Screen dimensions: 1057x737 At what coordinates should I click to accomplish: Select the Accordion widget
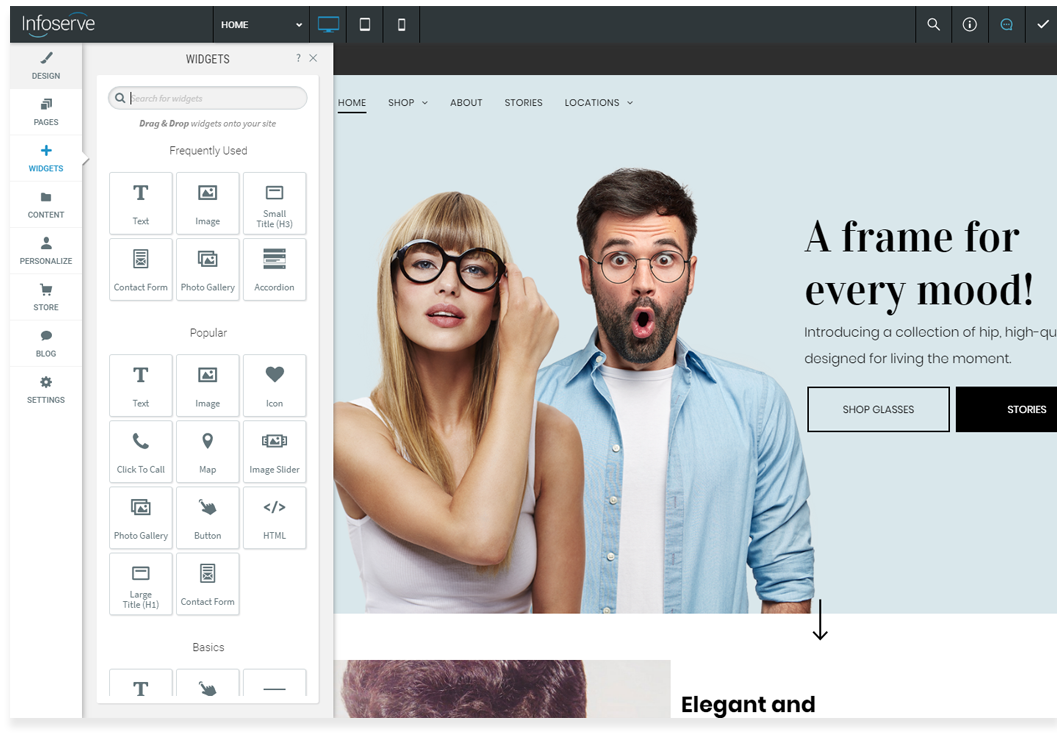(274, 269)
